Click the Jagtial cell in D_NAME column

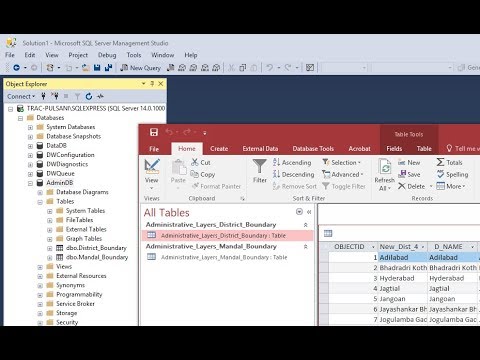click(453, 289)
